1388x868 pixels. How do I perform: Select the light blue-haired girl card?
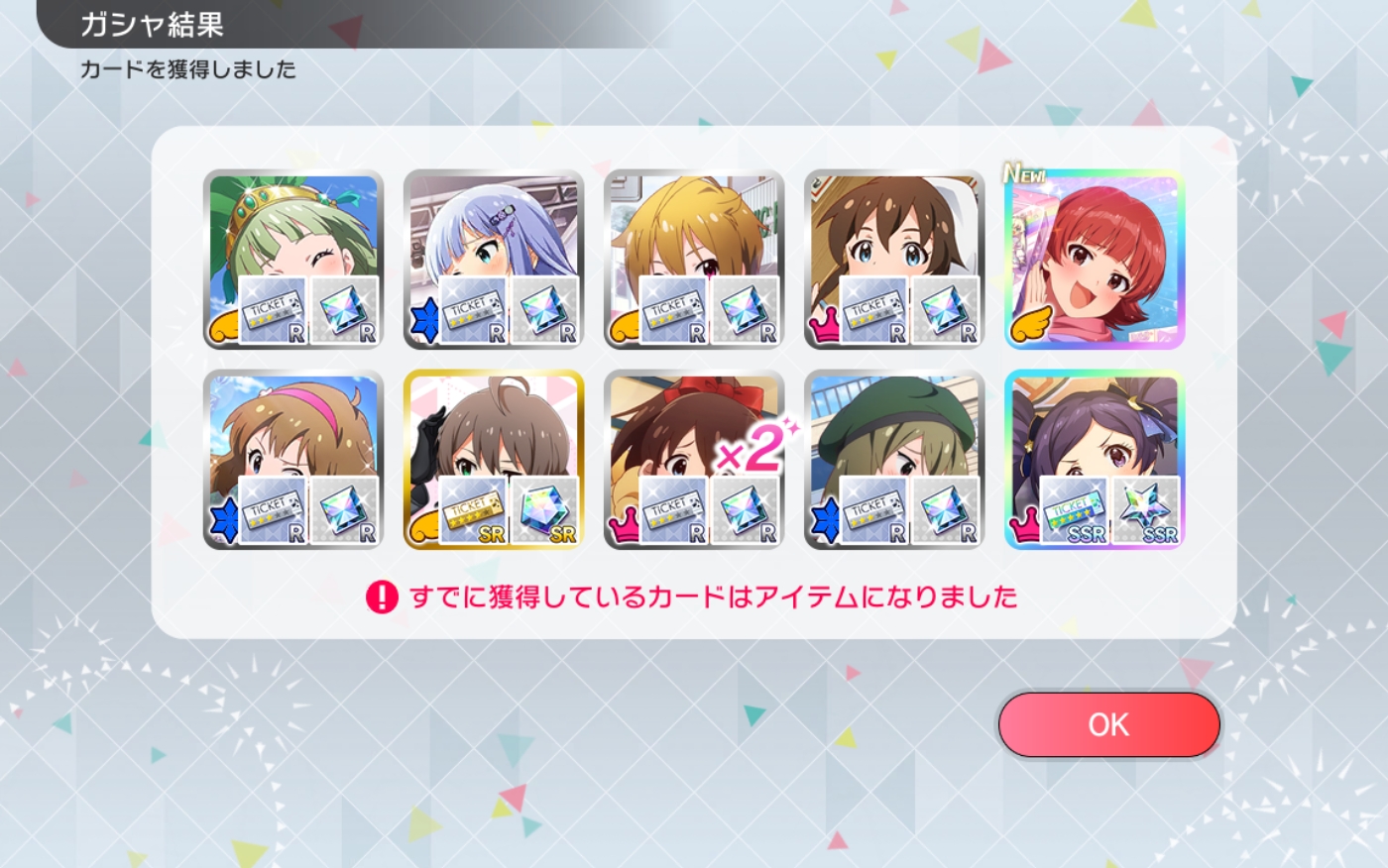click(x=494, y=260)
